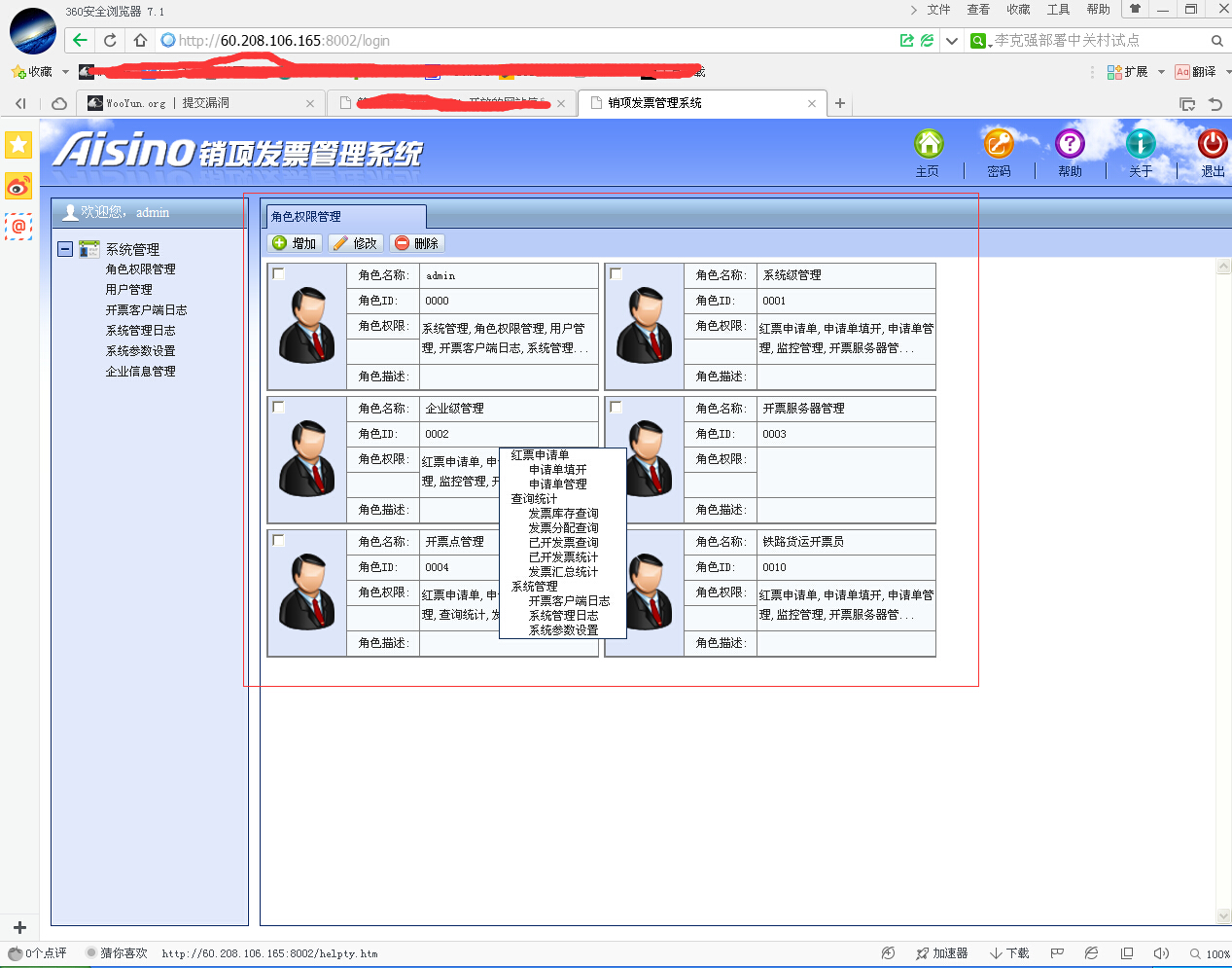1232x968 pixels.
Task: Open the 文件 menu
Action: [938, 10]
